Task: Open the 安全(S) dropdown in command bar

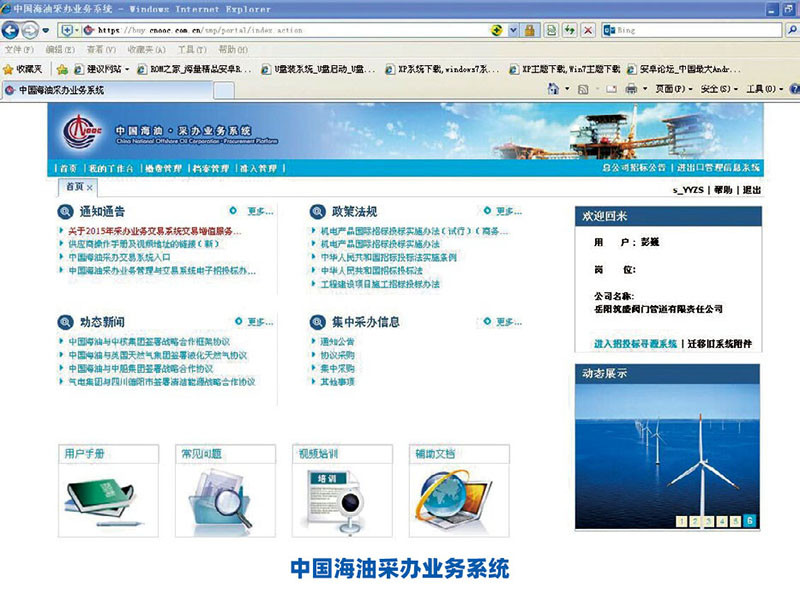Action: tap(717, 89)
